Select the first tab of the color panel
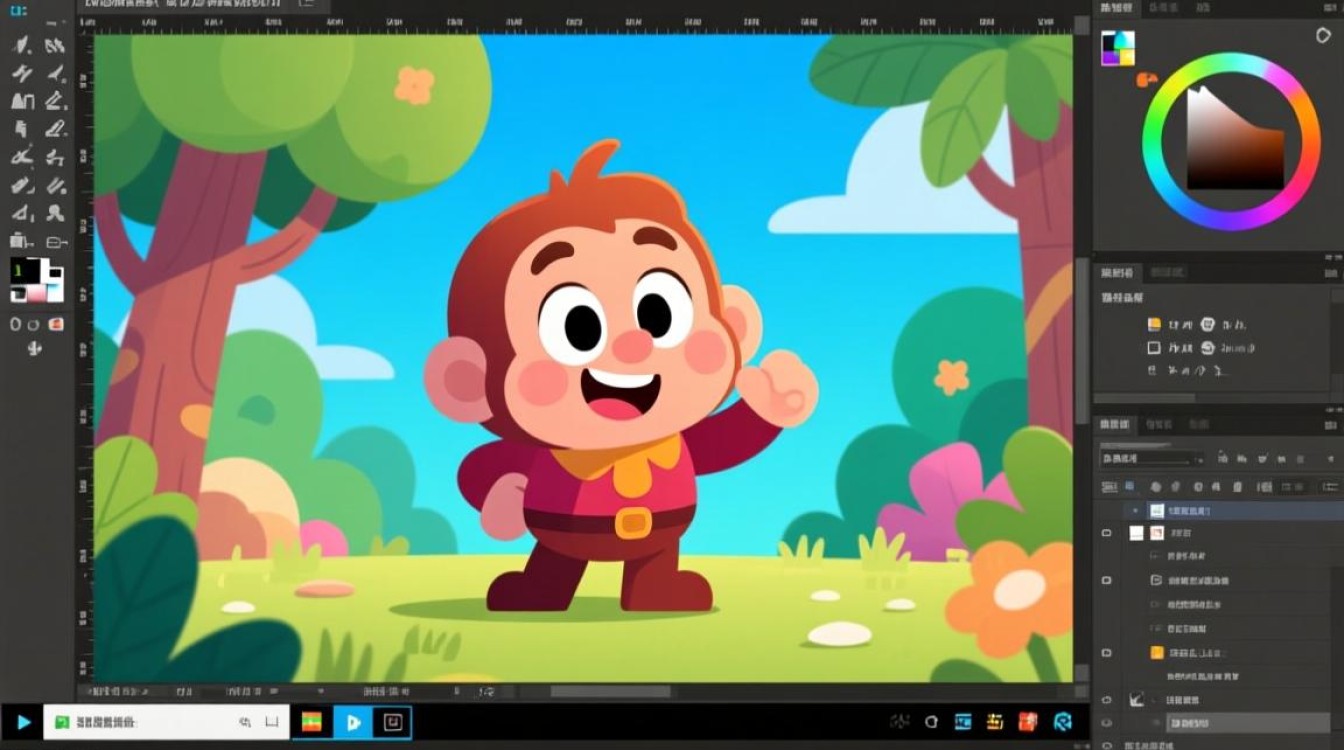 coord(1116,8)
